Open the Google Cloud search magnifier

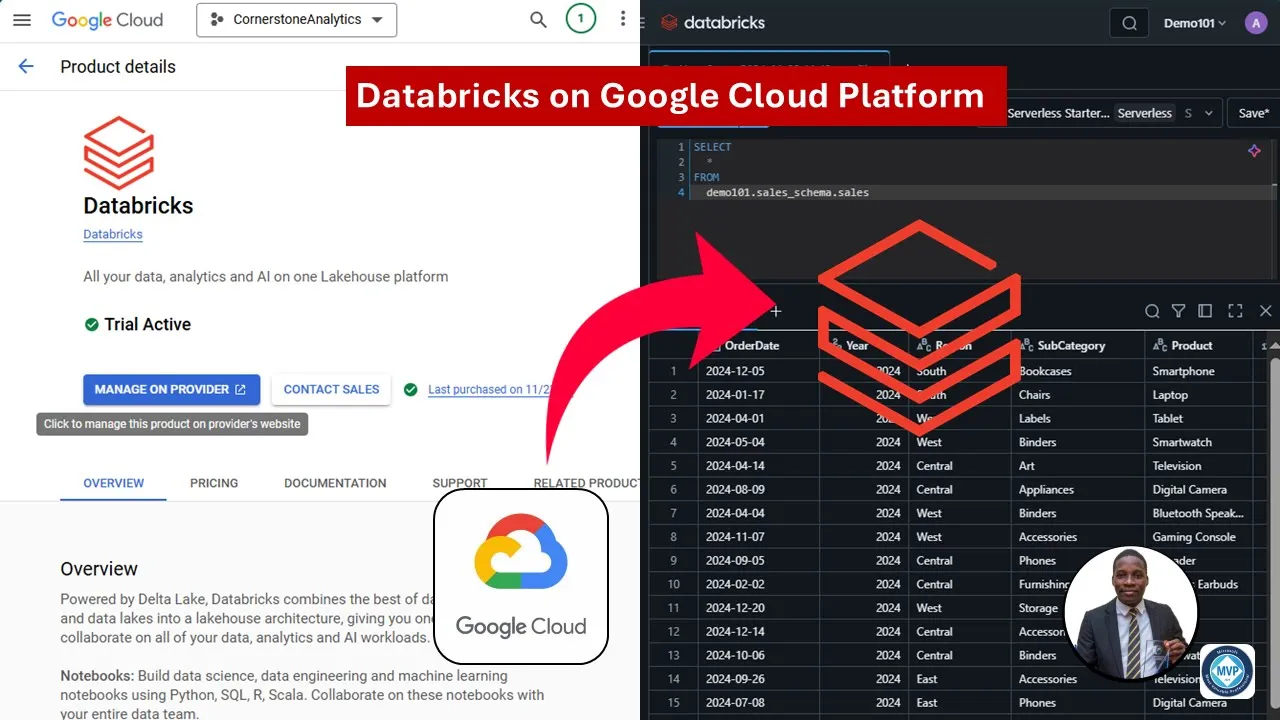click(538, 20)
